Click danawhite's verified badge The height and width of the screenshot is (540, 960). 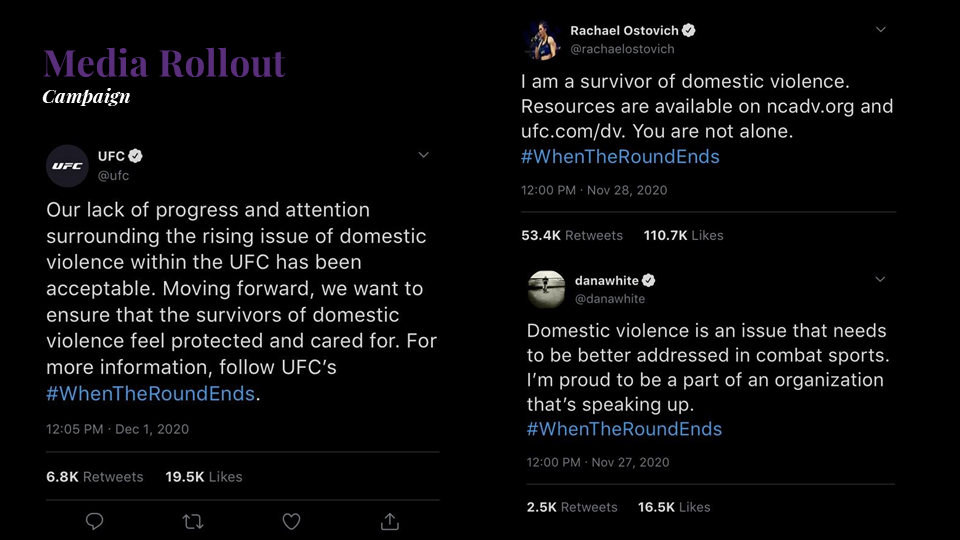[649, 280]
